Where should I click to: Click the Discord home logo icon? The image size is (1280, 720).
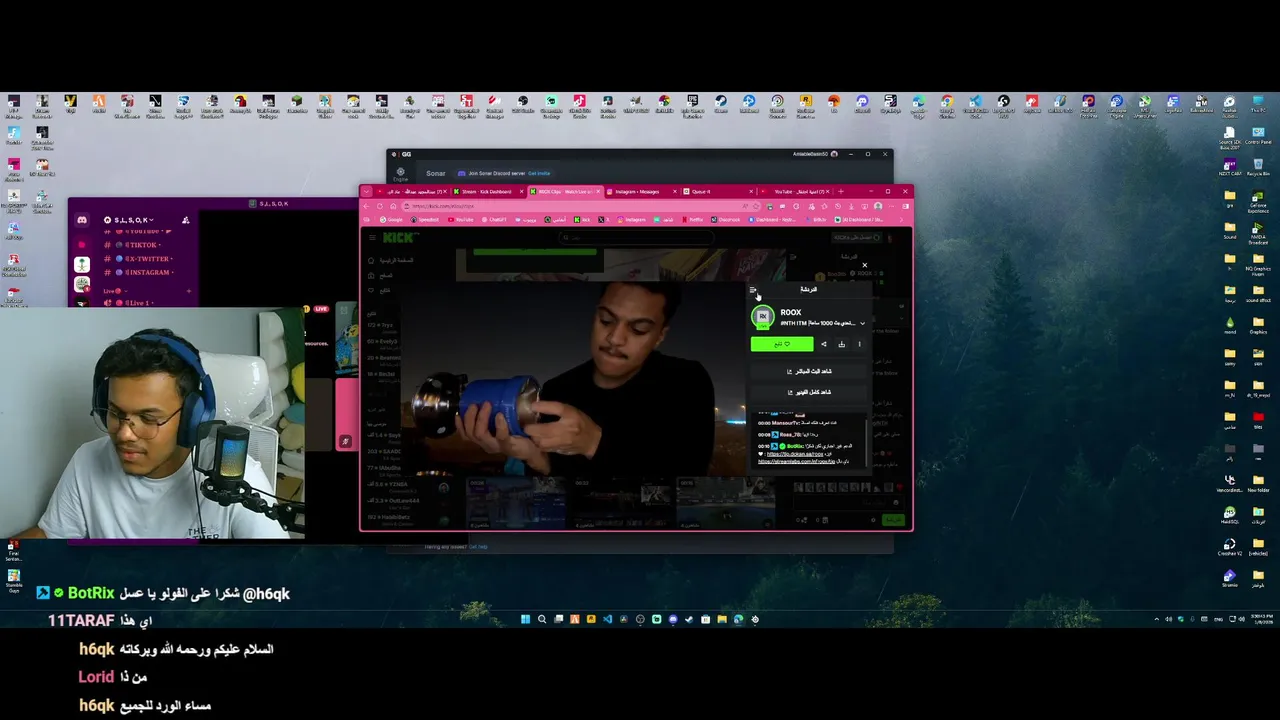pyautogui.click(x=82, y=220)
